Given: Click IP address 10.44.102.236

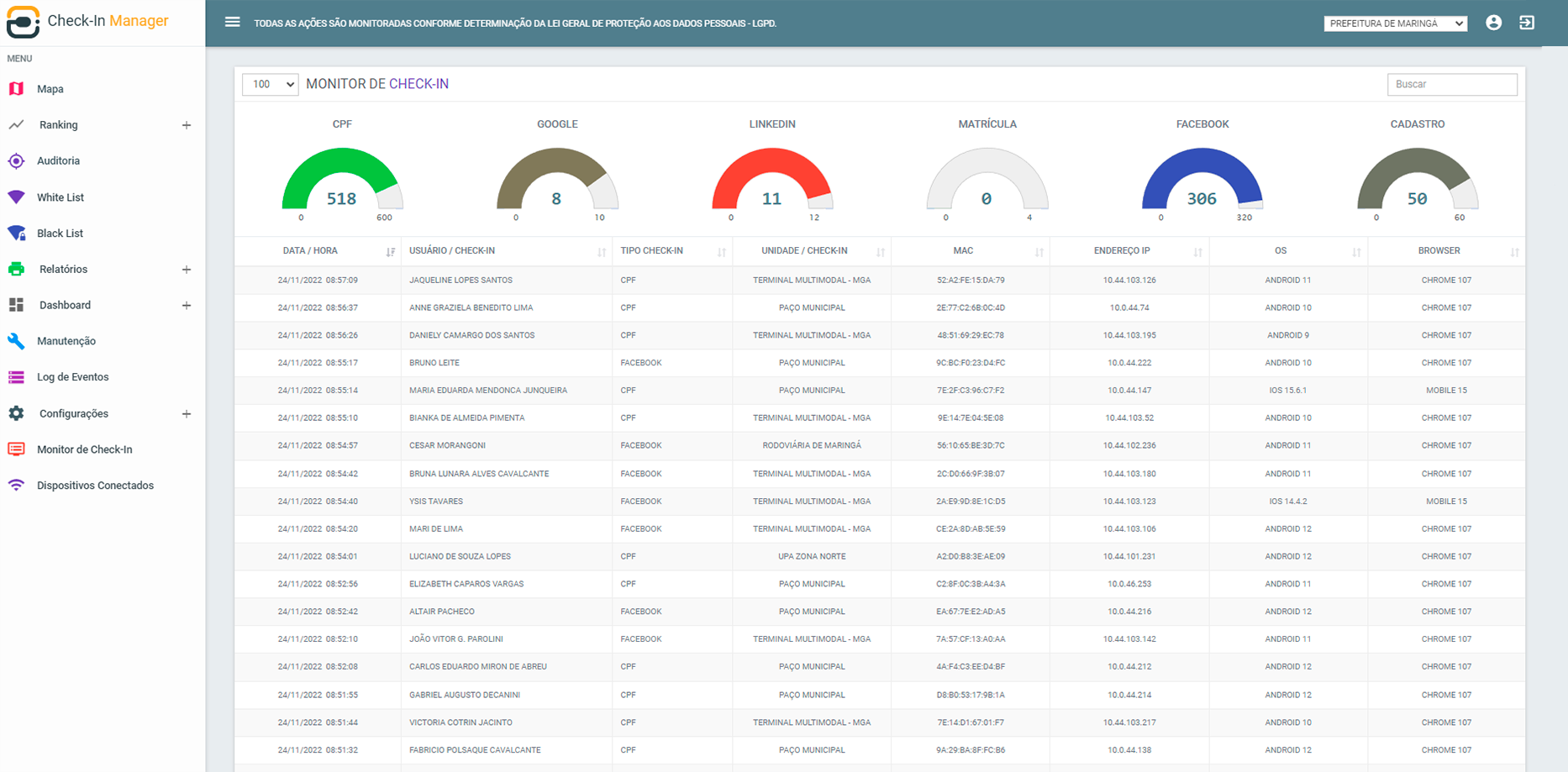Looking at the screenshot, I should (x=1129, y=446).
